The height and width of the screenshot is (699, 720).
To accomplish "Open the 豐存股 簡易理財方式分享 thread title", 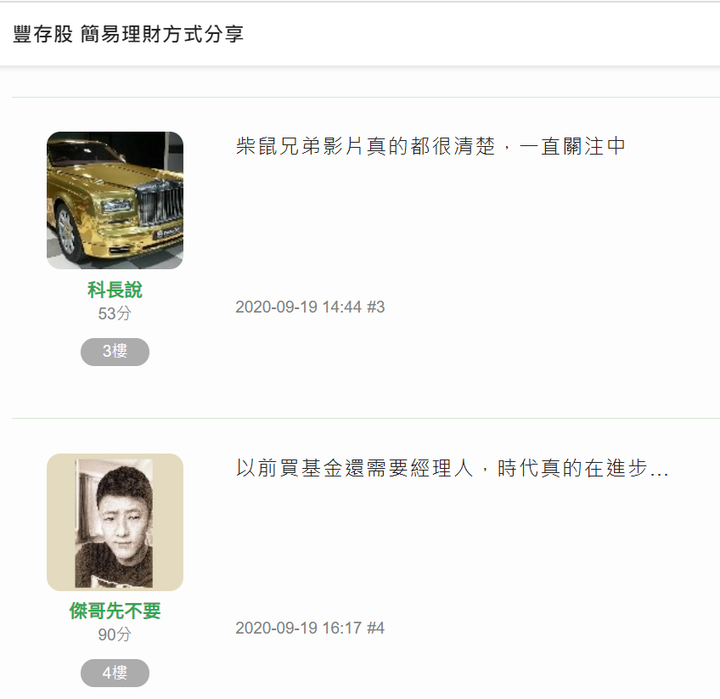I will tap(128, 34).
